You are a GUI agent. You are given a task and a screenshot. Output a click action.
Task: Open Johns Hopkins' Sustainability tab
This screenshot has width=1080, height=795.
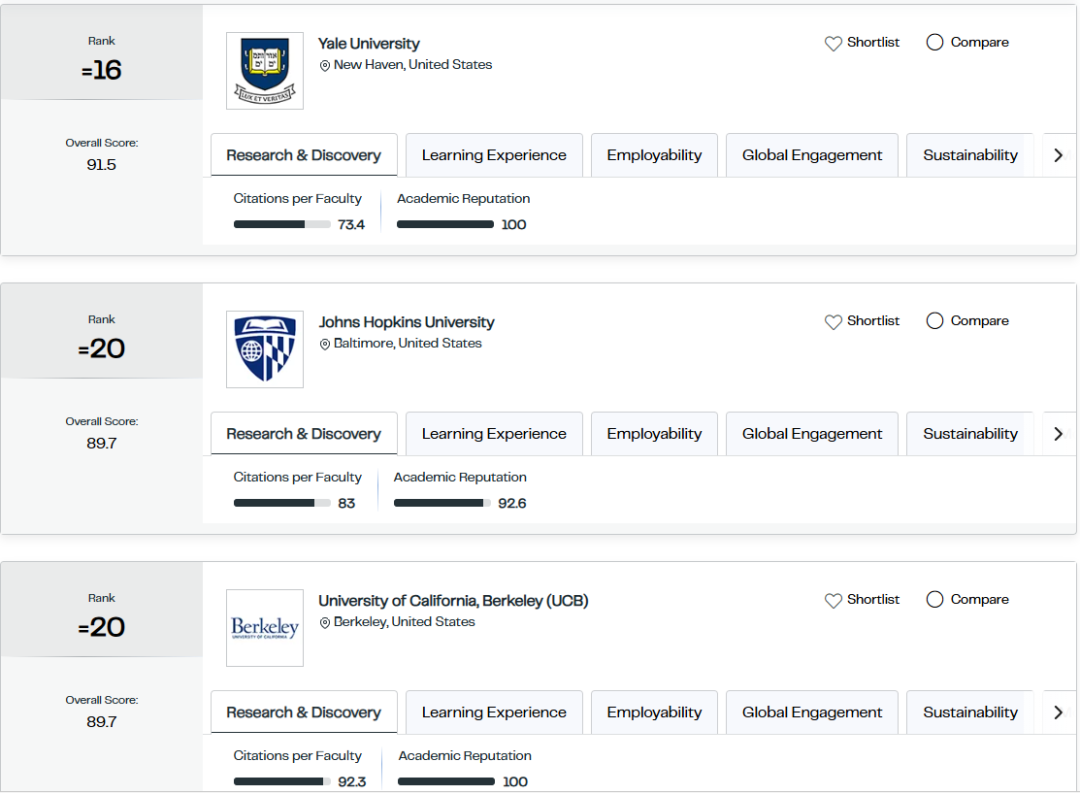970,433
